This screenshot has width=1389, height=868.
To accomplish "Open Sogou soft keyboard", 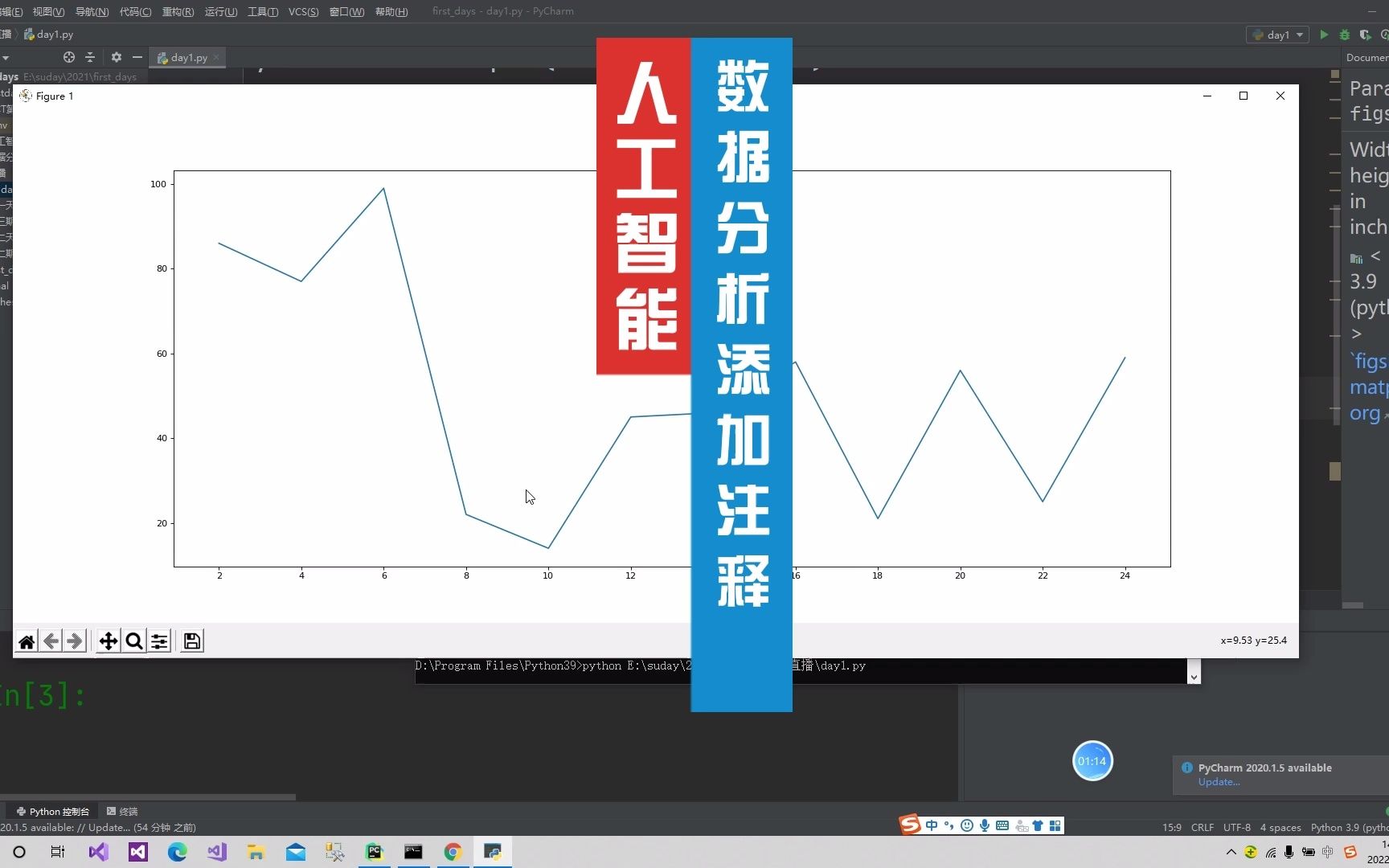I will [x=1002, y=825].
